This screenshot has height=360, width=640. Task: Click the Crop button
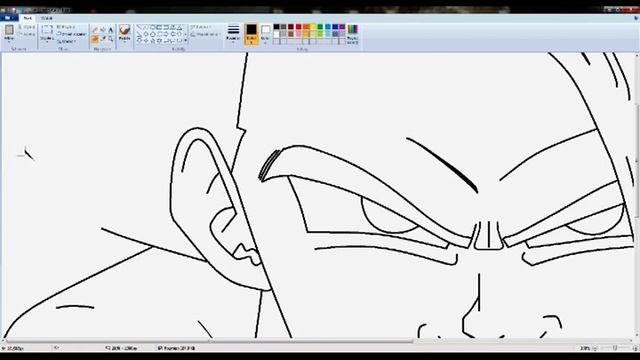click(65, 27)
